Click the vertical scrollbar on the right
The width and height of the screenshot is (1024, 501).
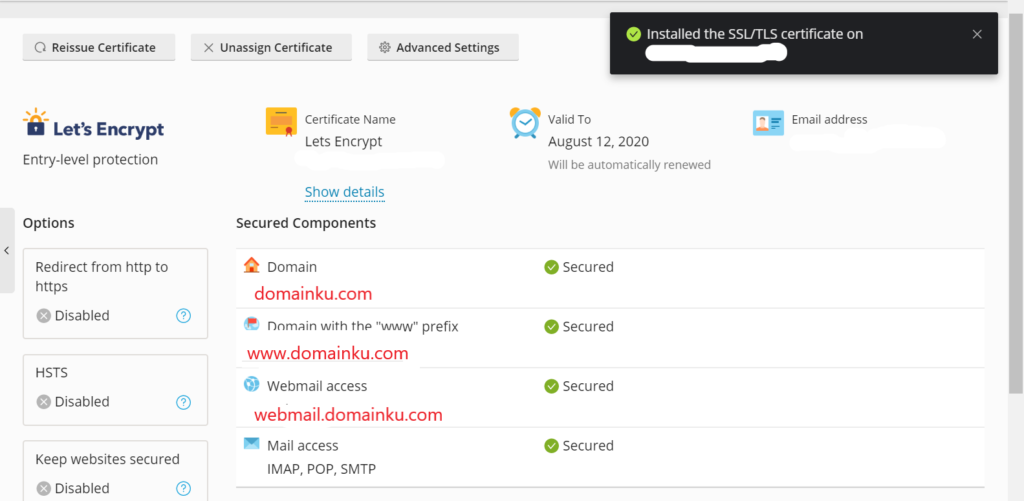[1016, 206]
